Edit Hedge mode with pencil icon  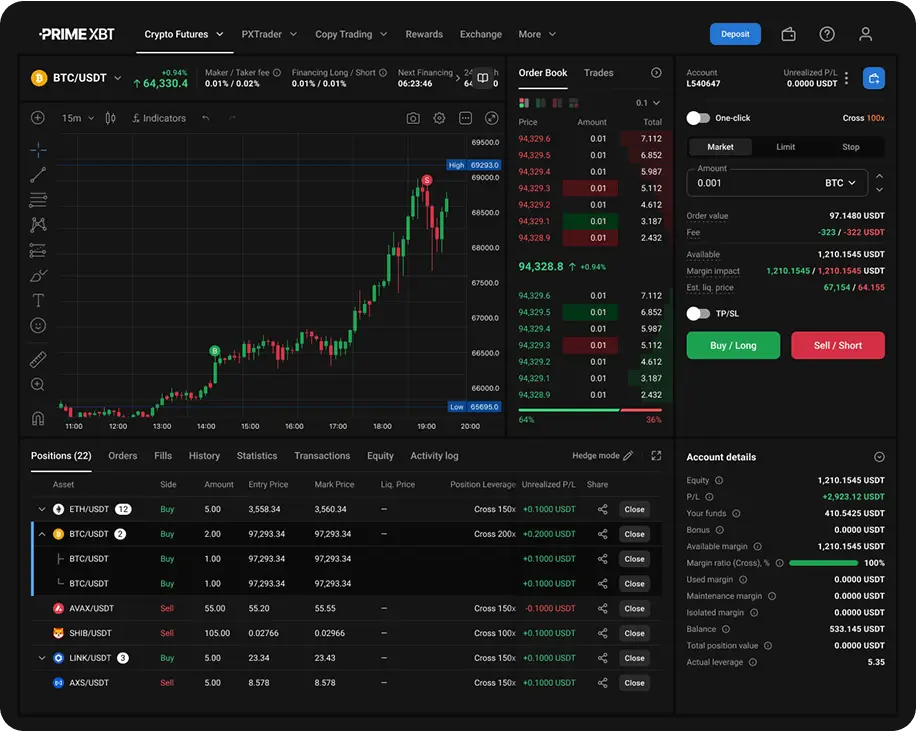pos(628,456)
